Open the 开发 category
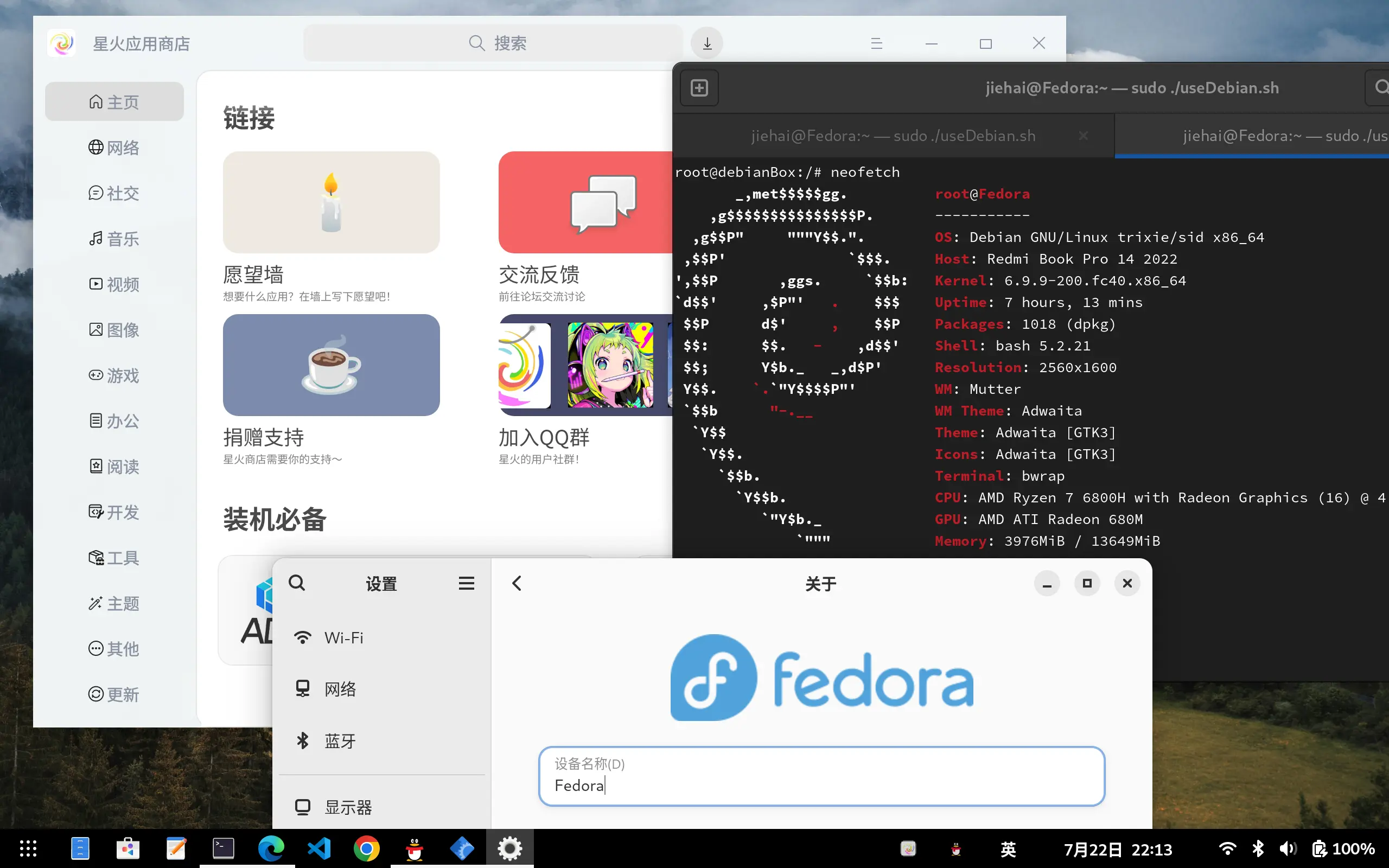Viewport: 1389px width, 868px height. click(114, 512)
